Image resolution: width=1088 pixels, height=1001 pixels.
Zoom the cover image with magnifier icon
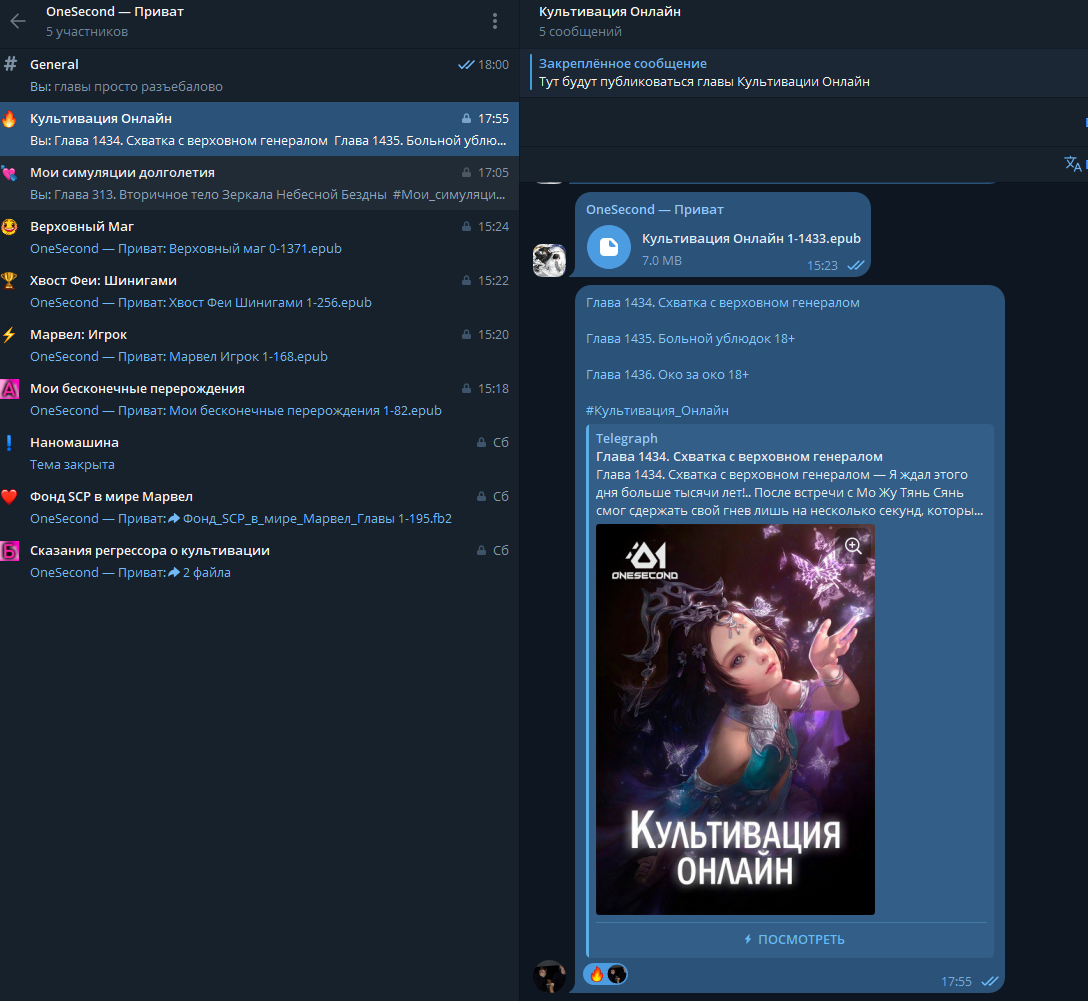pos(853,546)
